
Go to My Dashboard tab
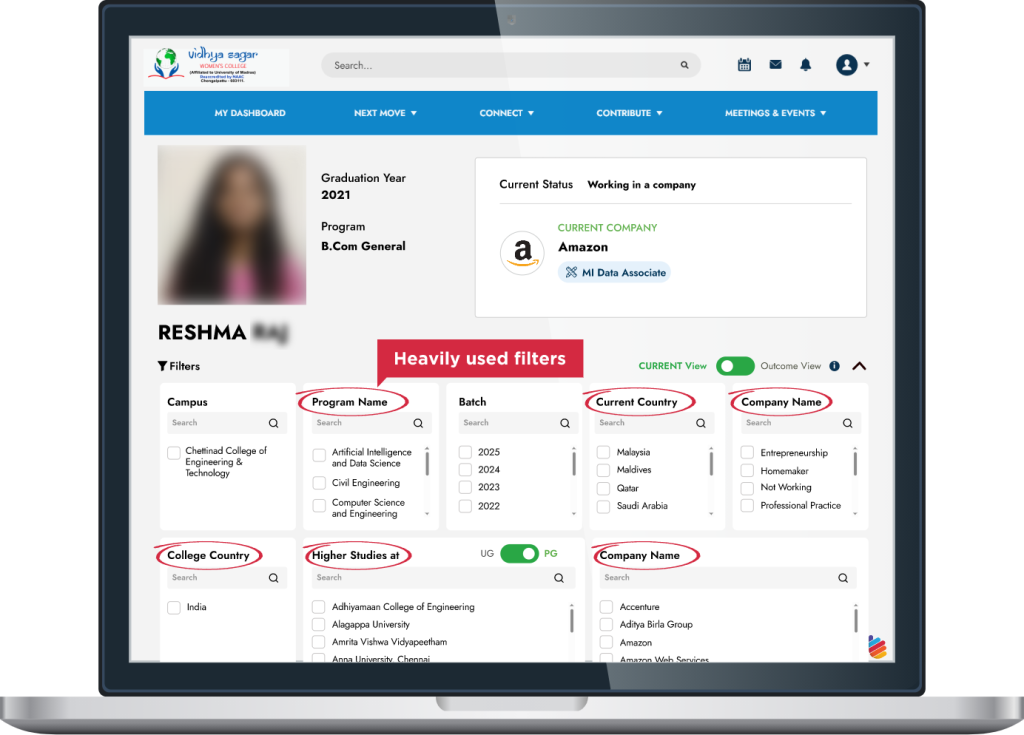point(250,113)
